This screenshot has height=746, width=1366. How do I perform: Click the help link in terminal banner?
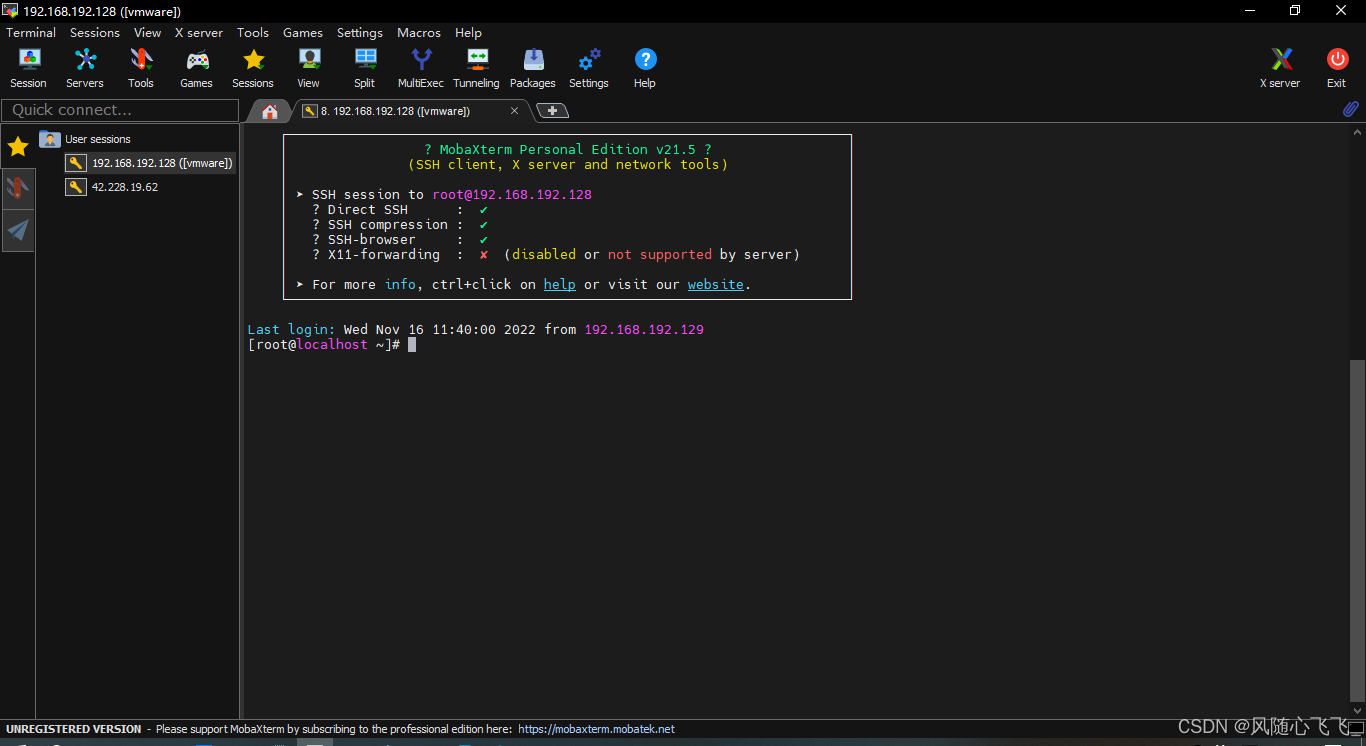tap(559, 284)
